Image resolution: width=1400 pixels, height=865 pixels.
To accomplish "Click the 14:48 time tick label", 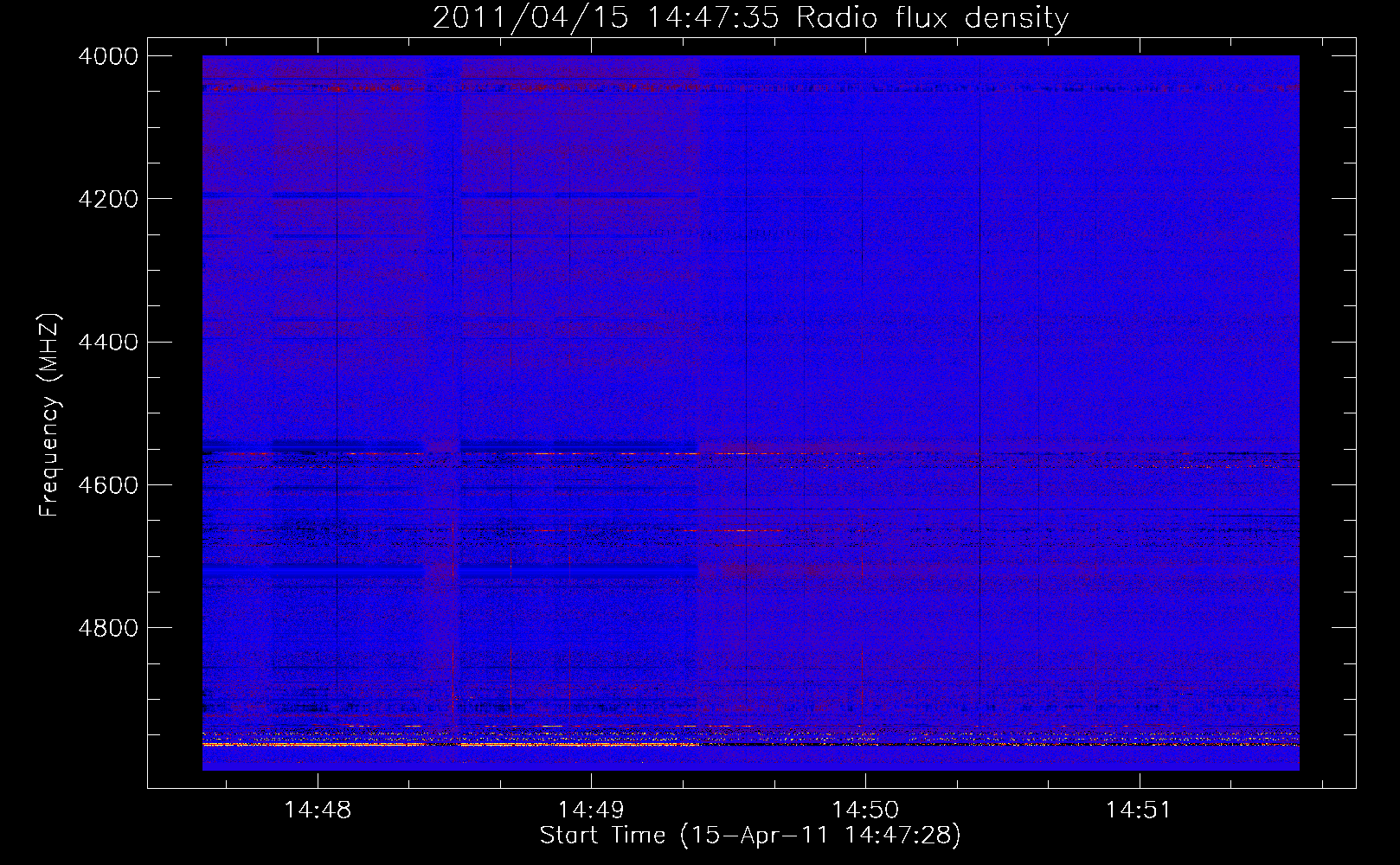I will pyautogui.click(x=318, y=811).
